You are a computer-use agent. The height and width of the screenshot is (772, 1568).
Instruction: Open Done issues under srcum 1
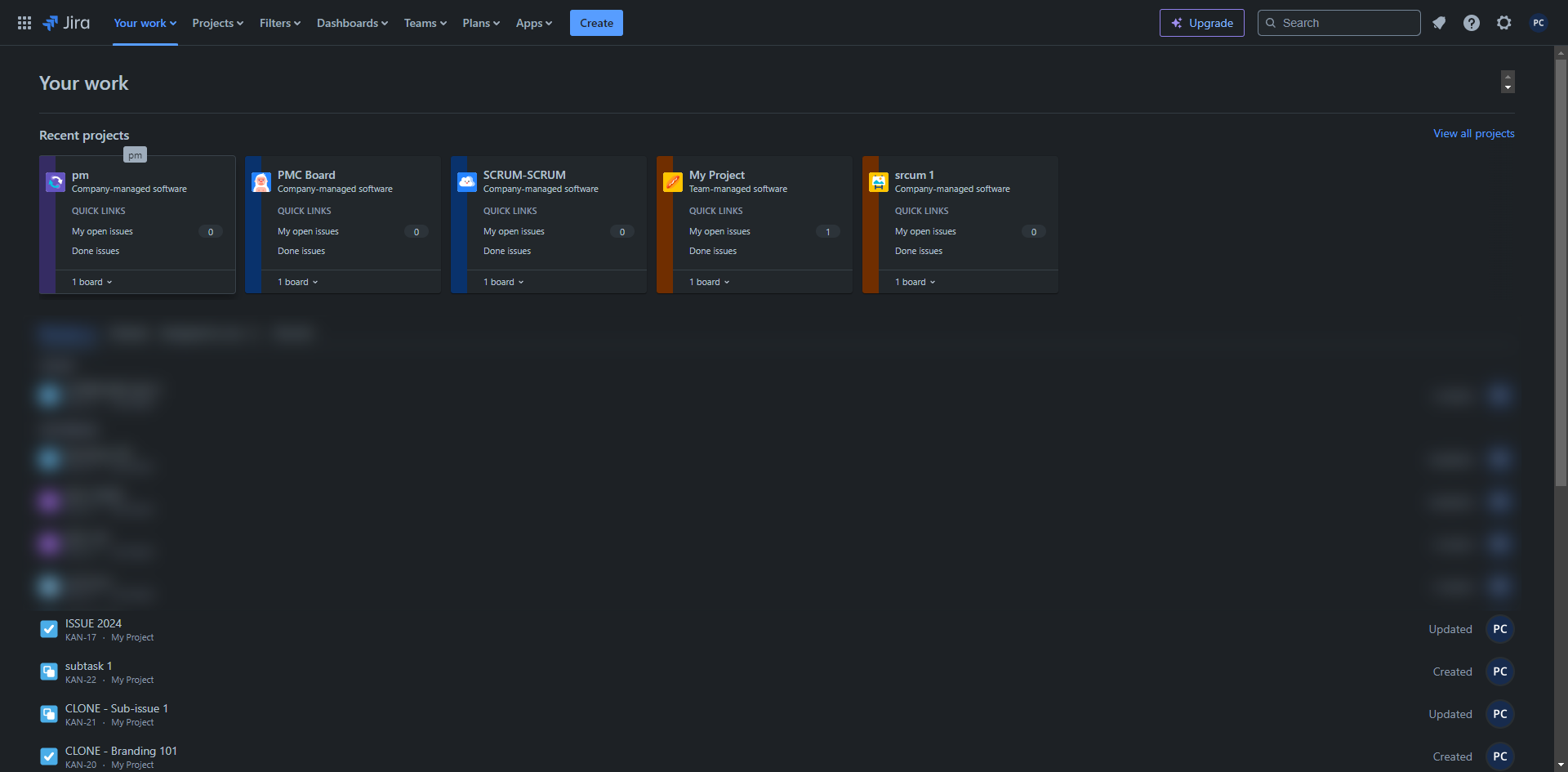point(919,251)
